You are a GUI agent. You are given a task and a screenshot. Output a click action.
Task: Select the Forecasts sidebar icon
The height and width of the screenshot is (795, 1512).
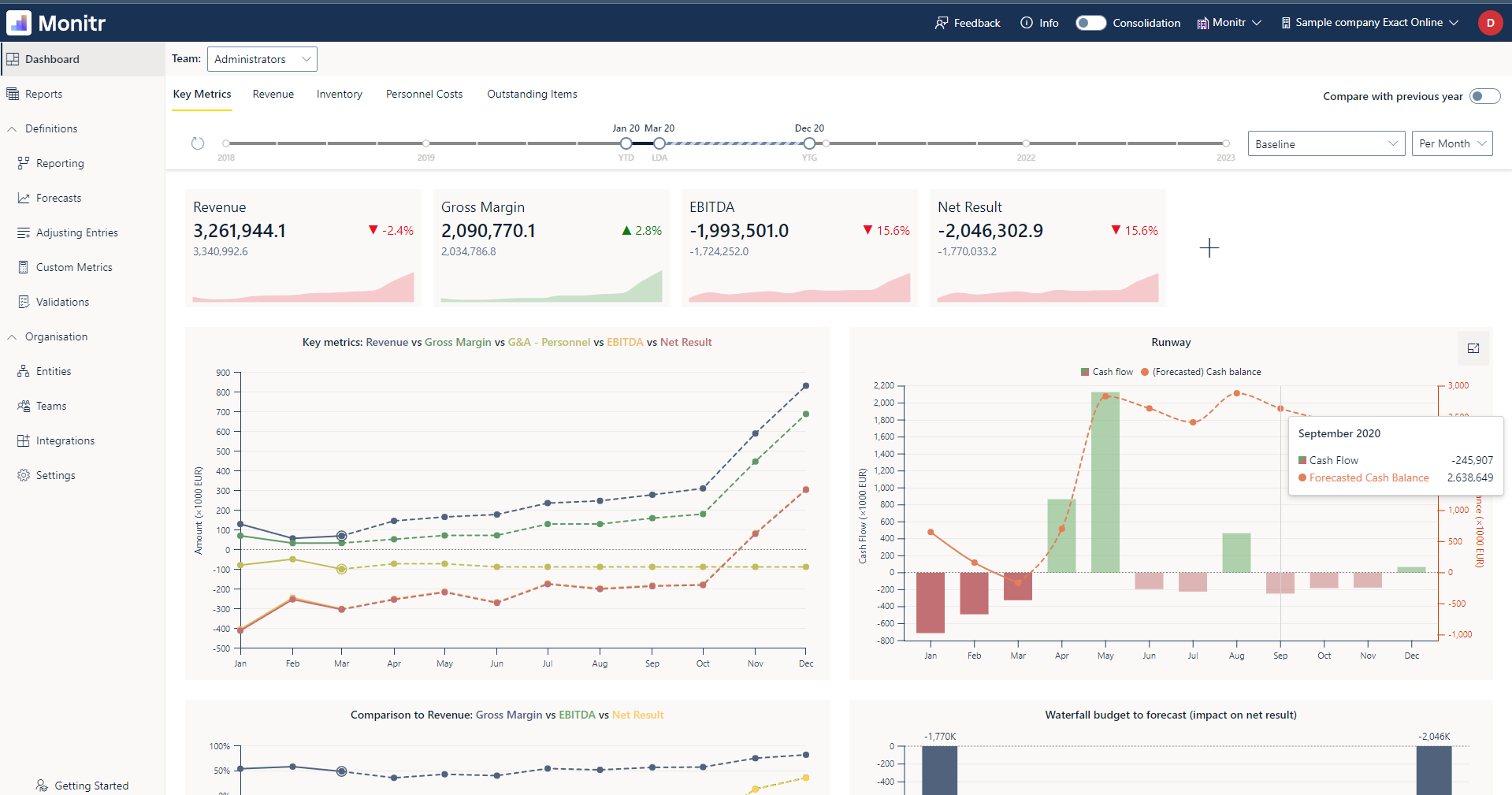58,198
